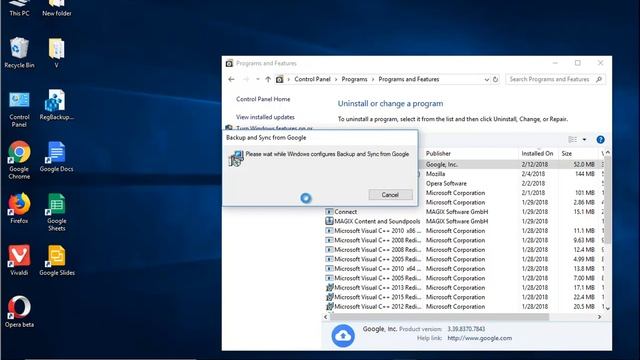The height and width of the screenshot is (360, 640).
Task: Click the horizontal scrollbar right arrow
Action: click(599, 317)
